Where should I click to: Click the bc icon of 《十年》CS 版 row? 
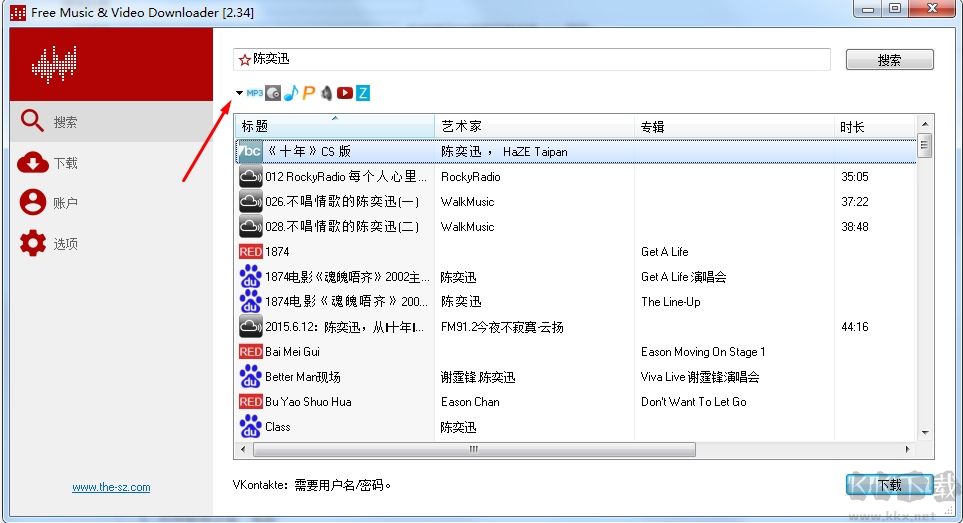(250, 152)
